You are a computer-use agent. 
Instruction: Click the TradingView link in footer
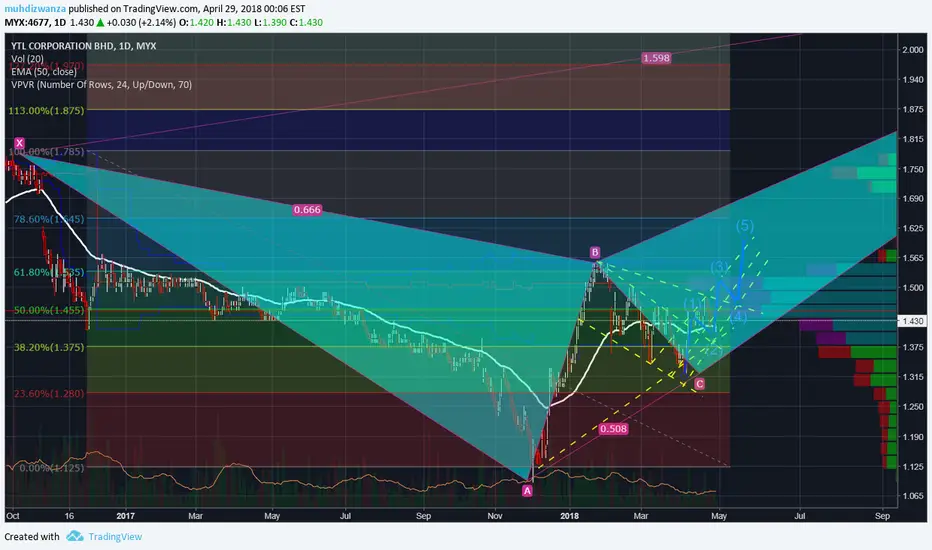click(115, 536)
